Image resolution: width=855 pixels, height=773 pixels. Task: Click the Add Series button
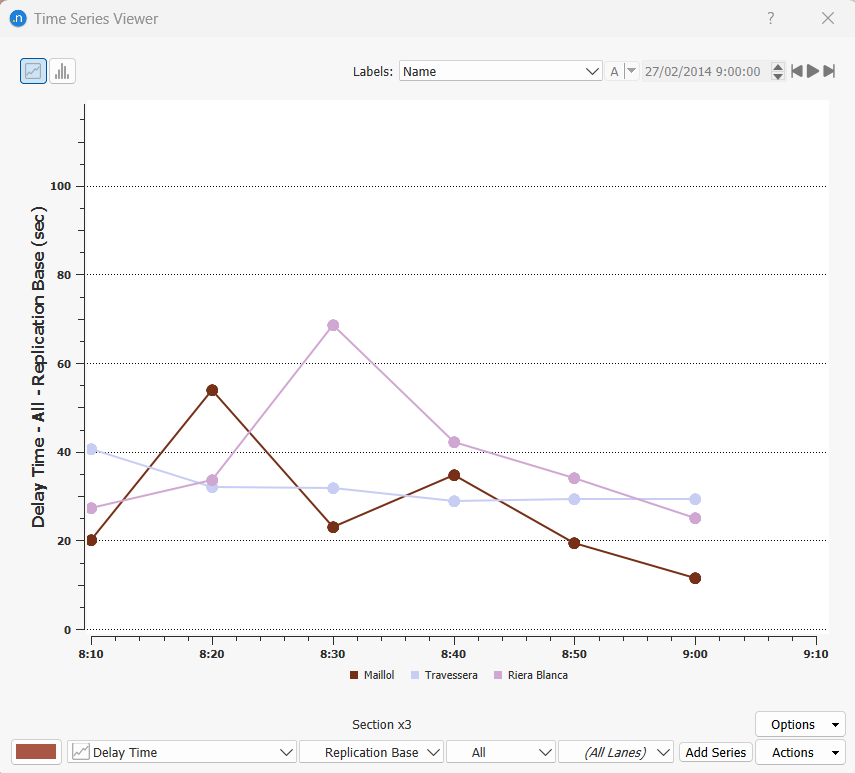point(715,752)
